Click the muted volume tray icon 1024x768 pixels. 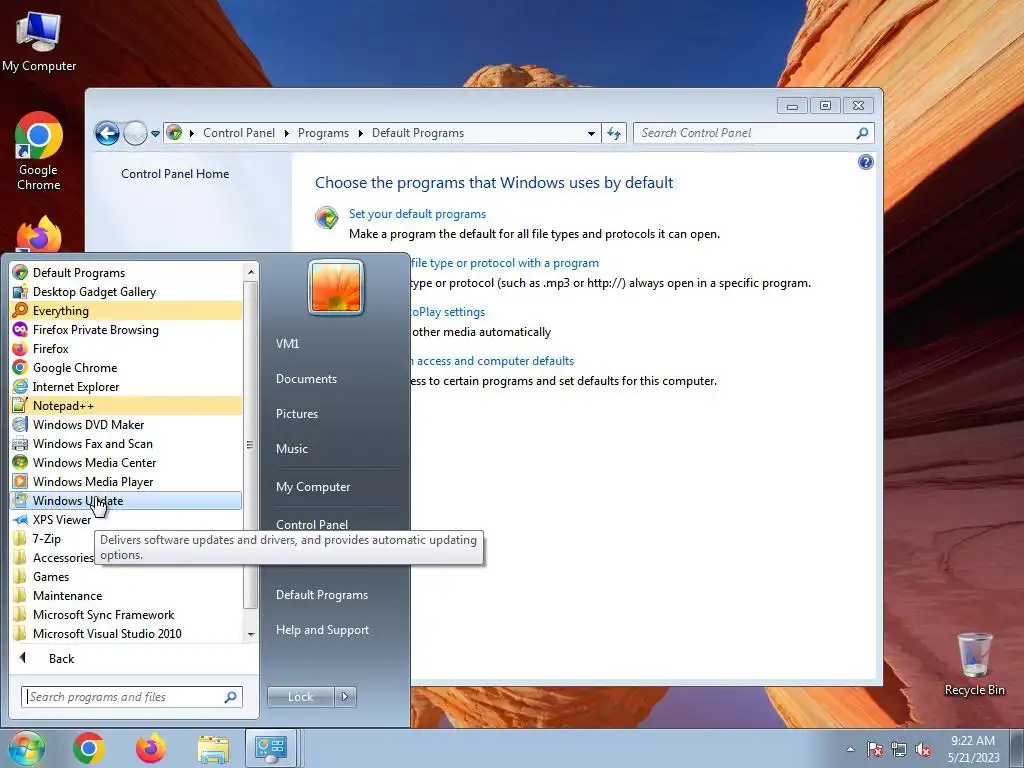923,749
